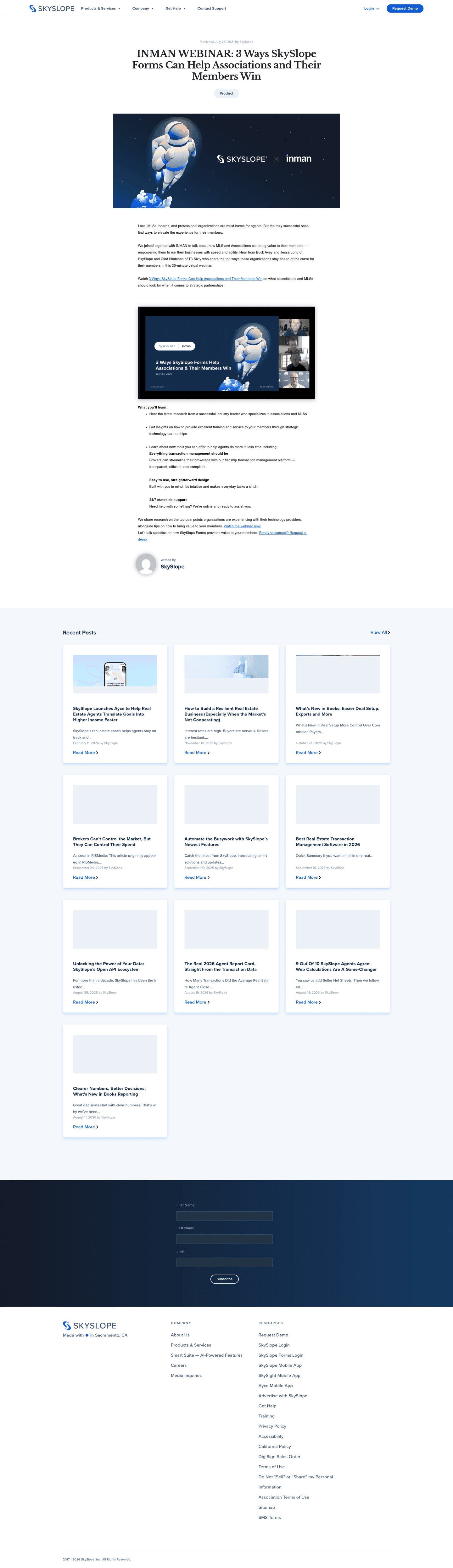Open 'How to Build a Resilient Real Estate Business' title

pos(225,714)
